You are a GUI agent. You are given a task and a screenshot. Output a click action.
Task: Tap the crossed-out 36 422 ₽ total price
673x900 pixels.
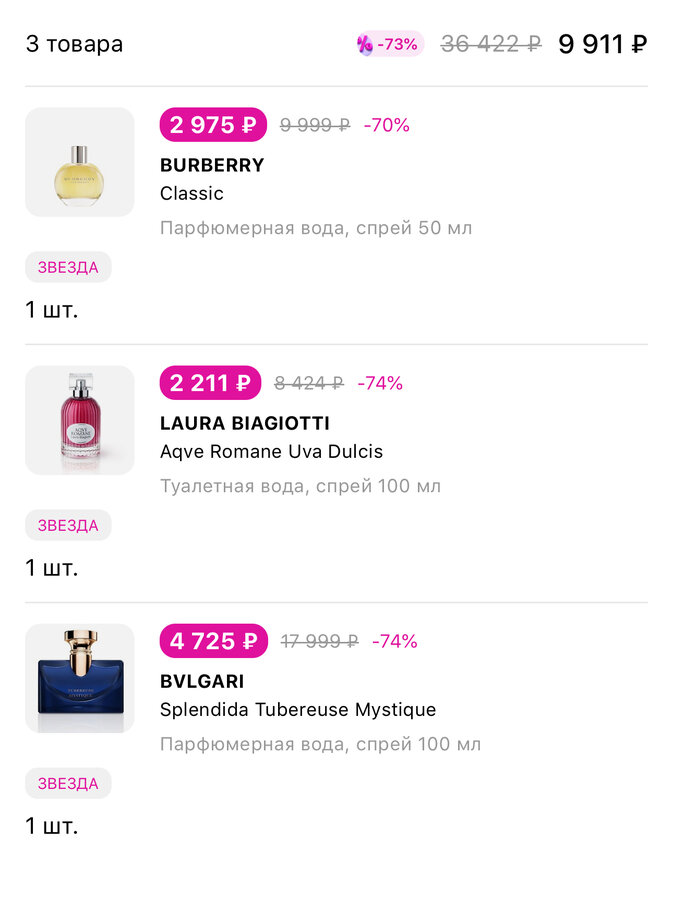(491, 44)
